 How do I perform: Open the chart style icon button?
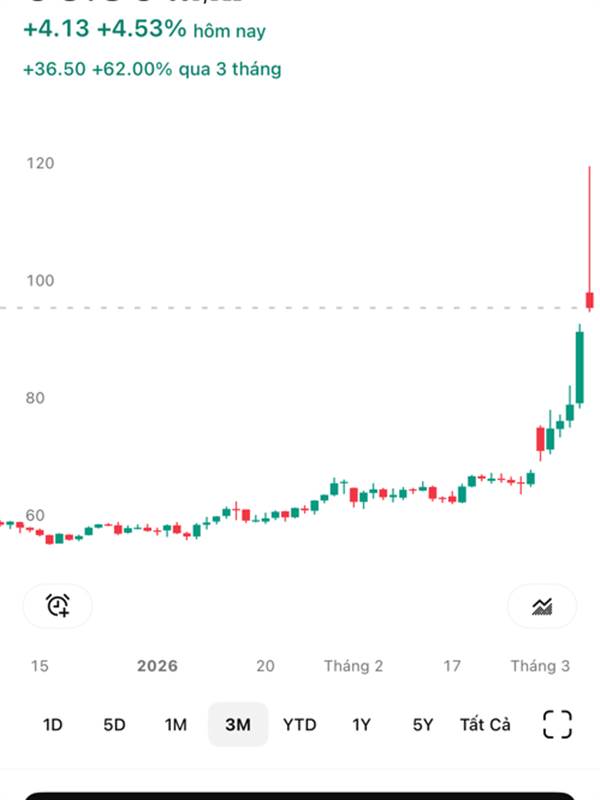(x=542, y=605)
